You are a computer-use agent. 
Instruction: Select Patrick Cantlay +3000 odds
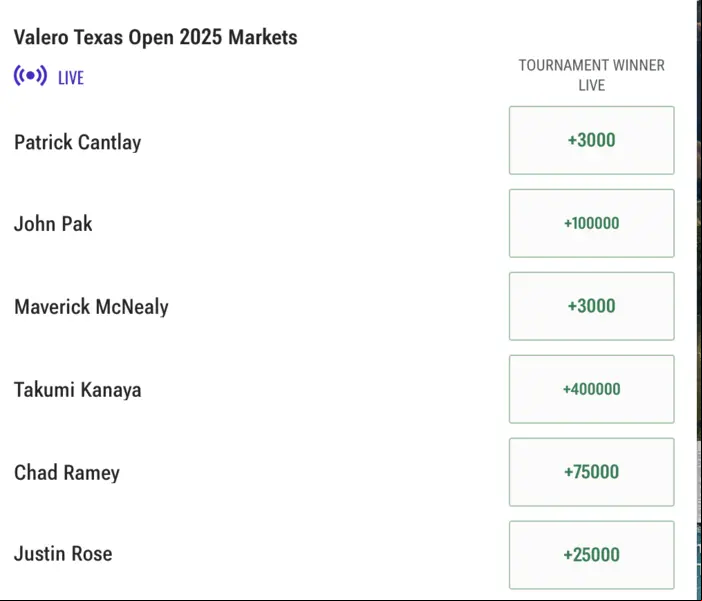click(x=591, y=140)
